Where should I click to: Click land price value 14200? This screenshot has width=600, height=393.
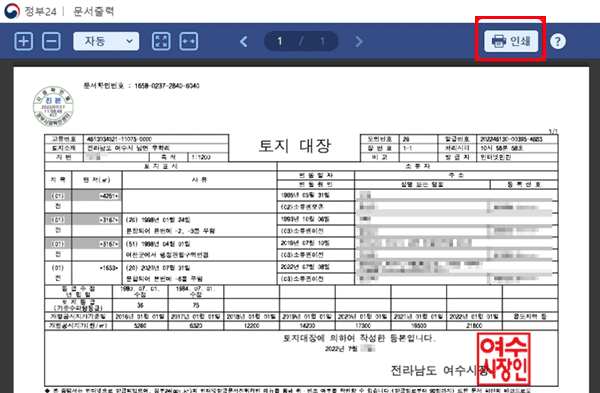(307, 326)
